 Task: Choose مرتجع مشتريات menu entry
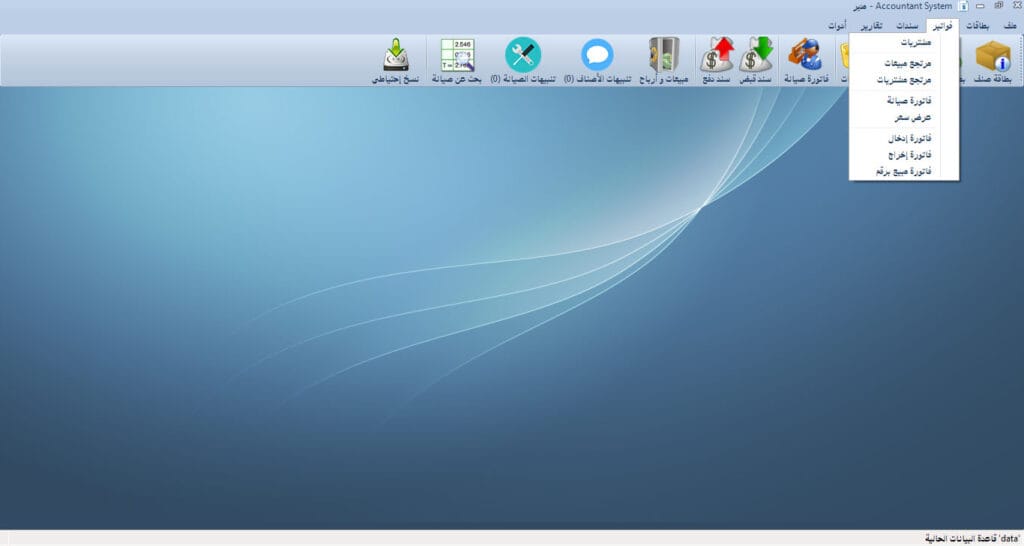(x=904, y=79)
